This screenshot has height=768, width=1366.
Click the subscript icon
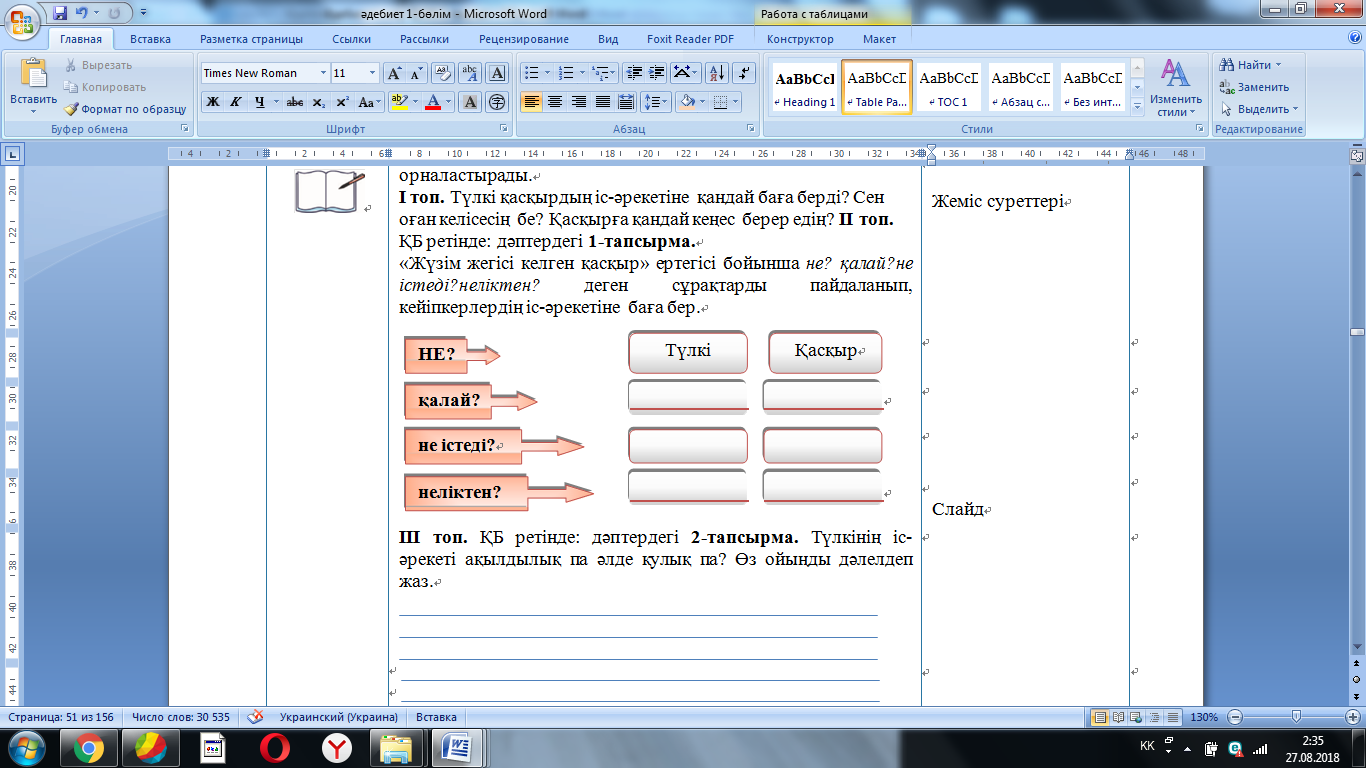(319, 102)
